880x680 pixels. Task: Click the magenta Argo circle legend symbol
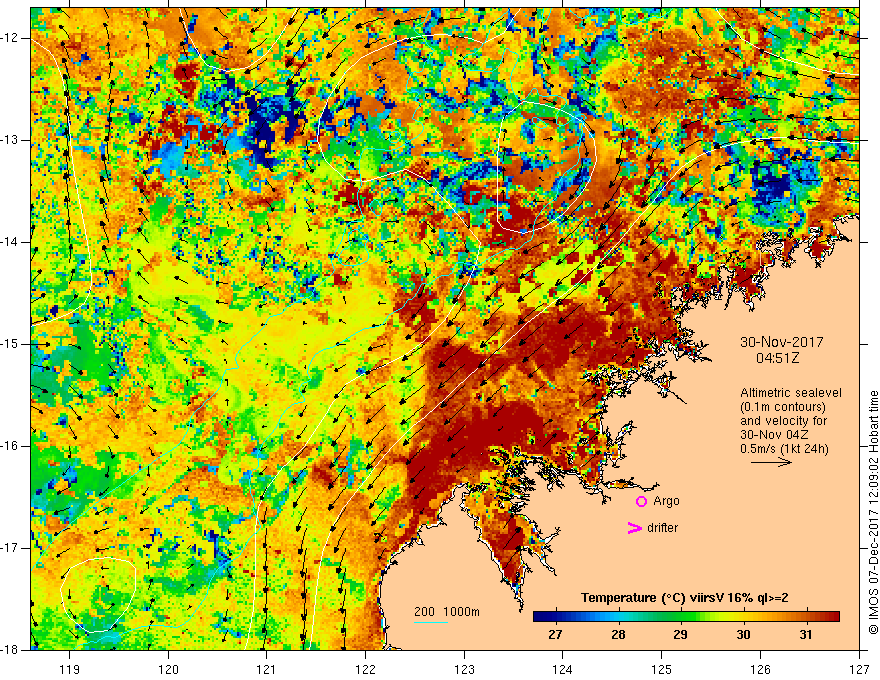[641, 501]
